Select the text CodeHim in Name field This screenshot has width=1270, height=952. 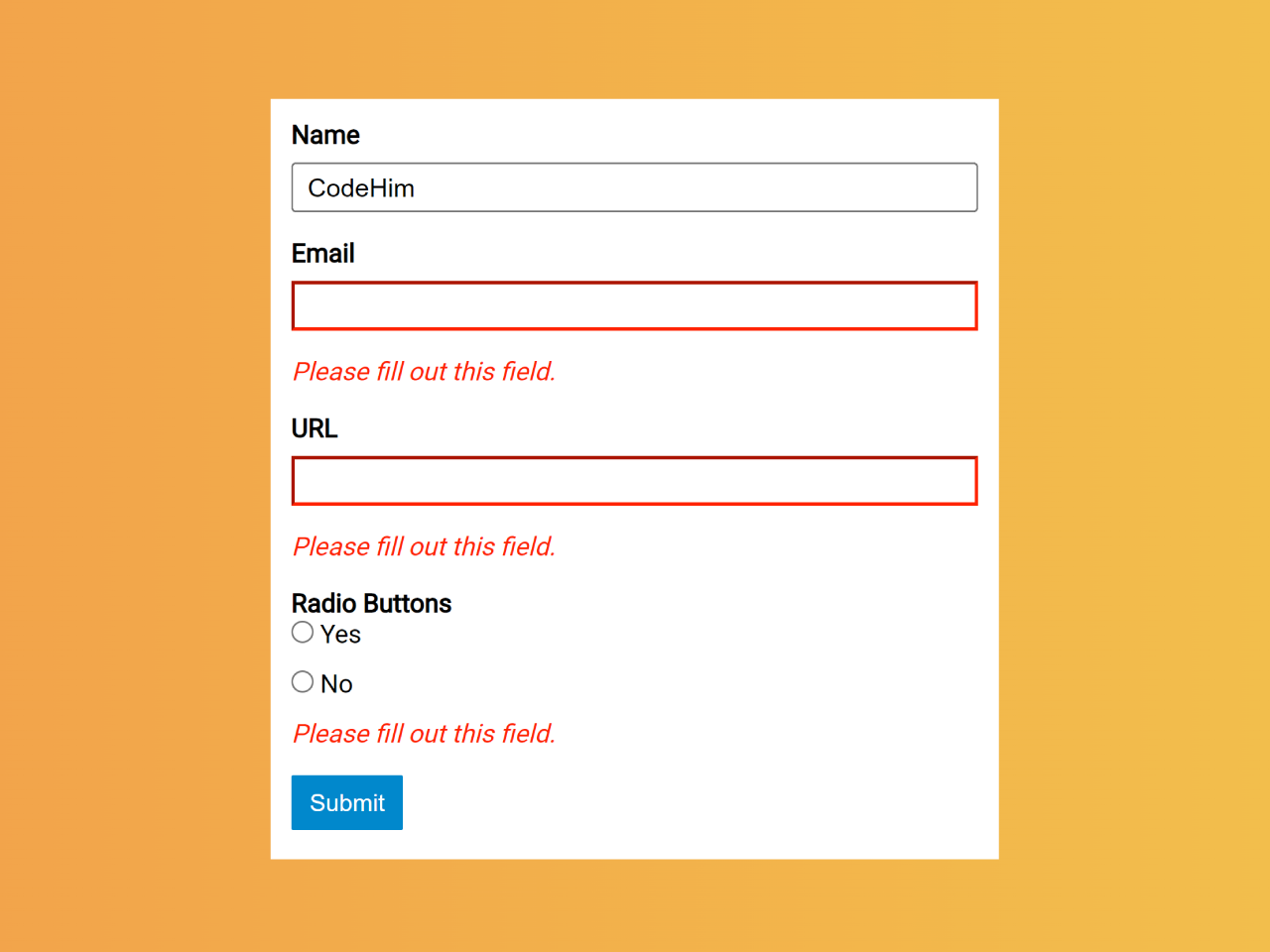[x=360, y=187]
